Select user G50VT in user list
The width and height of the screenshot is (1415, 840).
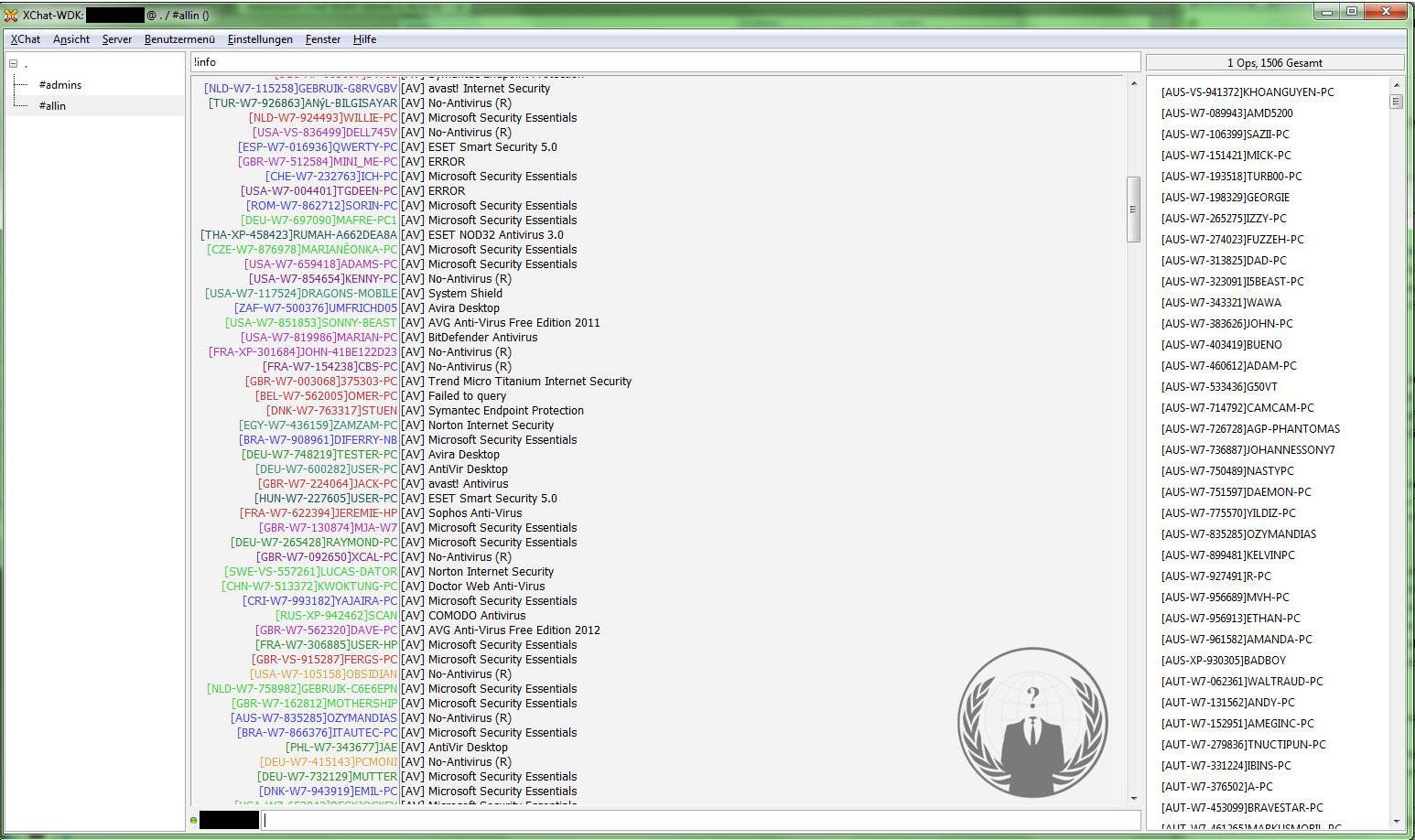click(x=1219, y=387)
